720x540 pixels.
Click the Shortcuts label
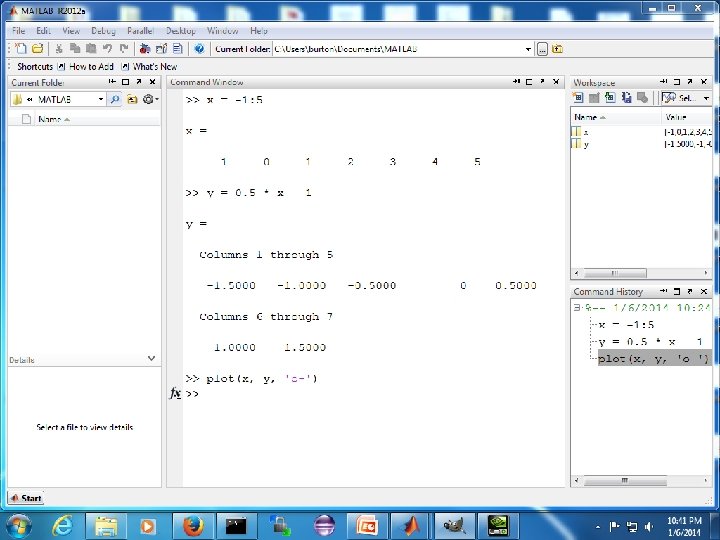coord(35,67)
